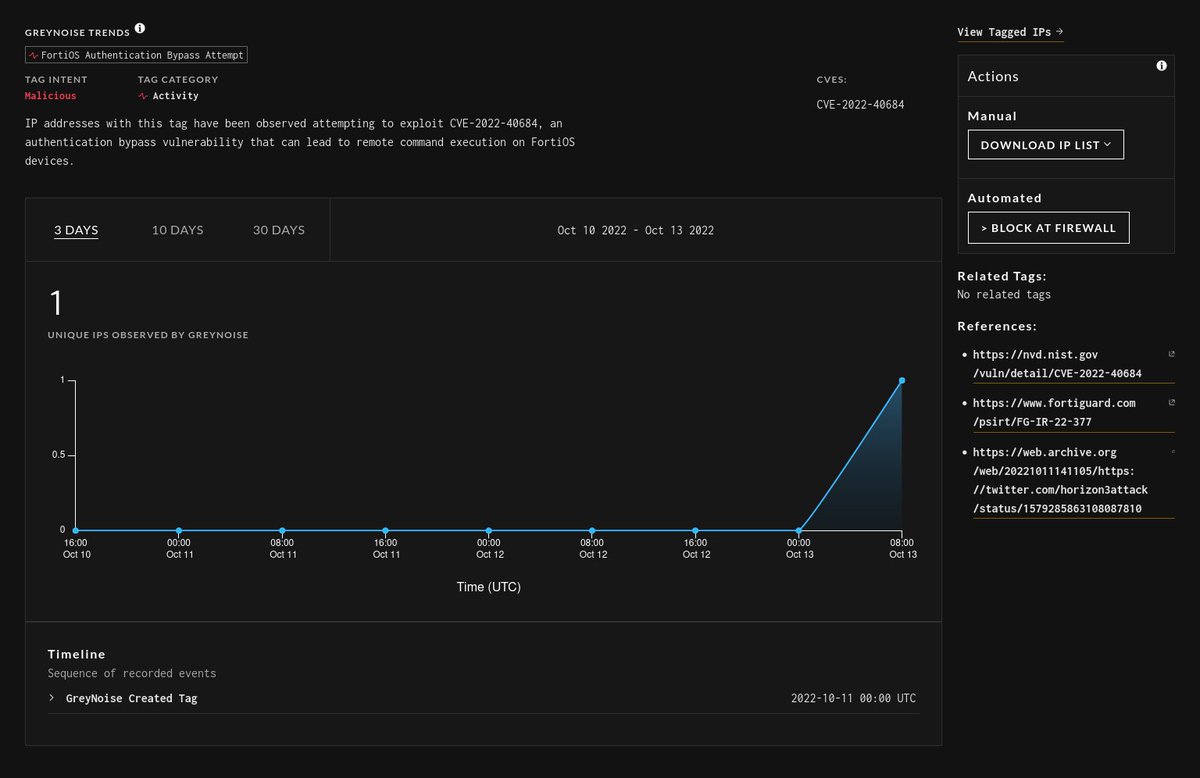
Task: Click date range Oct 10 2022 - Oct 13 2022
Action: (x=635, y=230)
